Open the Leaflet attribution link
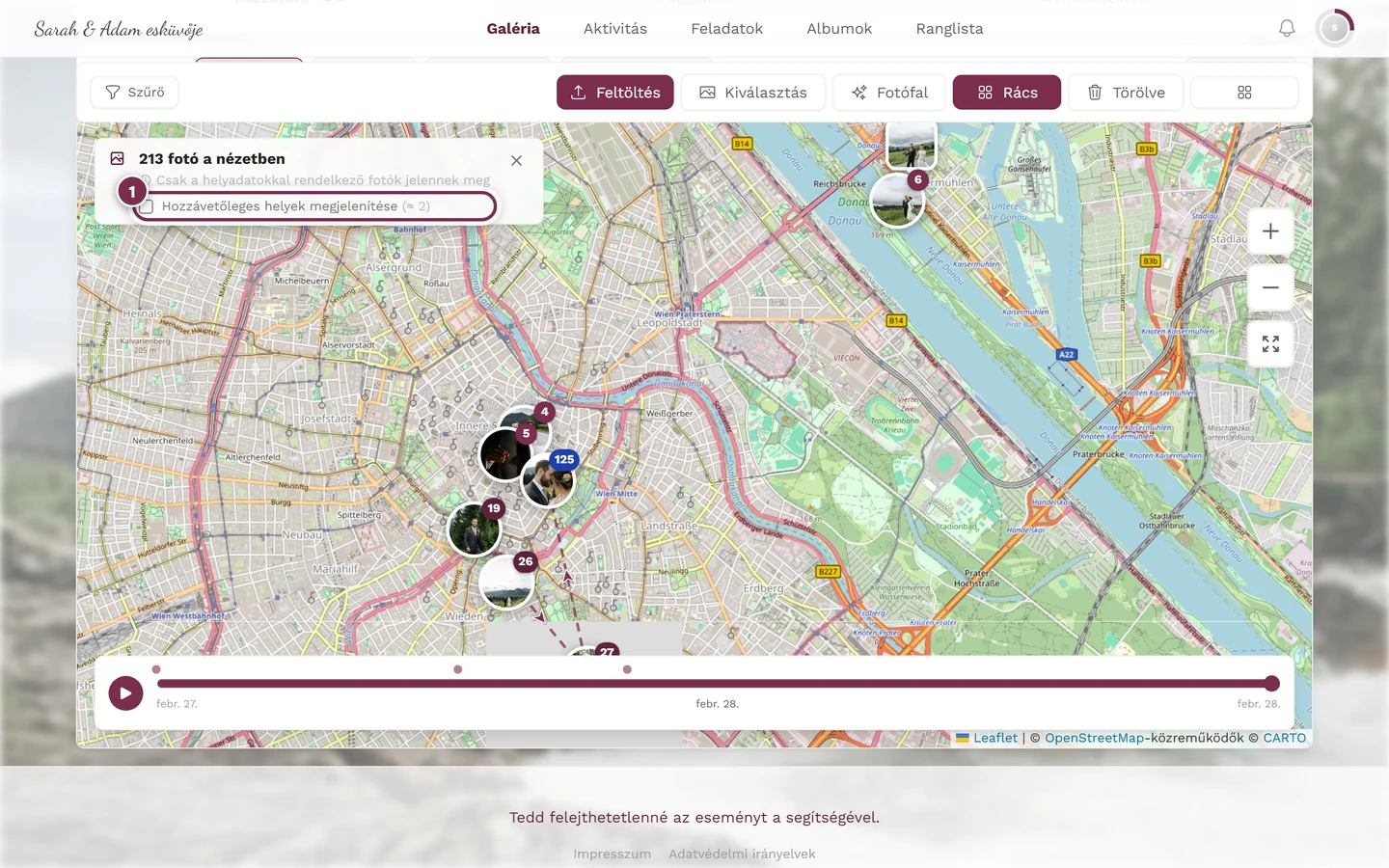This screenshot has height=868, width=1389. [x=987, y=738]
